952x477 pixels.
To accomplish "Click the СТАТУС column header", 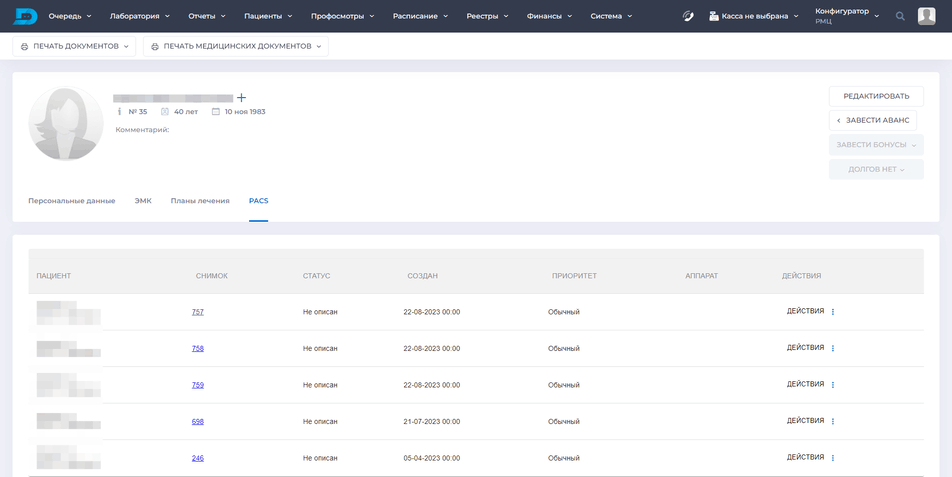I will (316, 276).
